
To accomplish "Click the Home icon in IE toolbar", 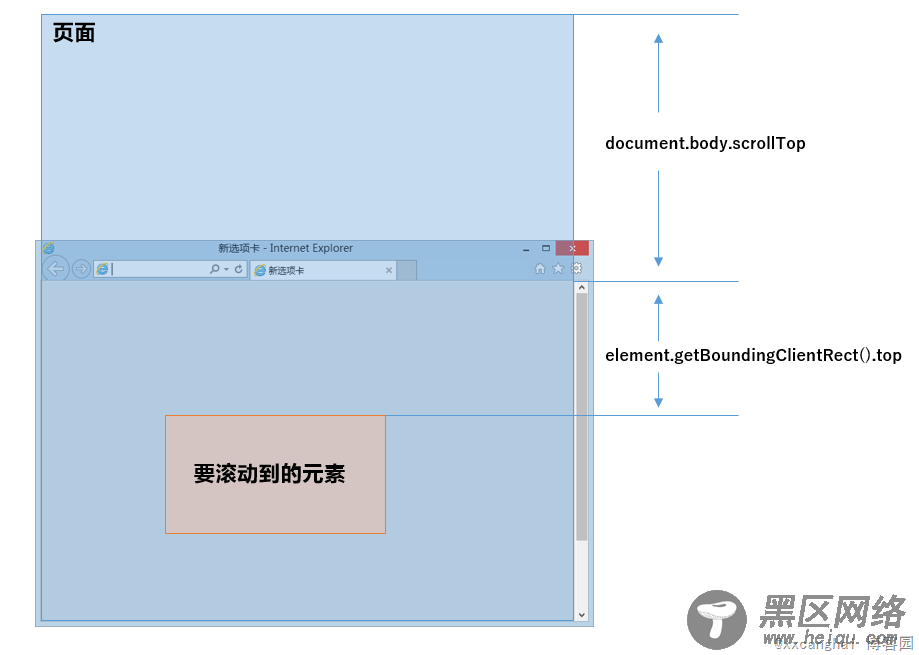I will coord(540,268).
